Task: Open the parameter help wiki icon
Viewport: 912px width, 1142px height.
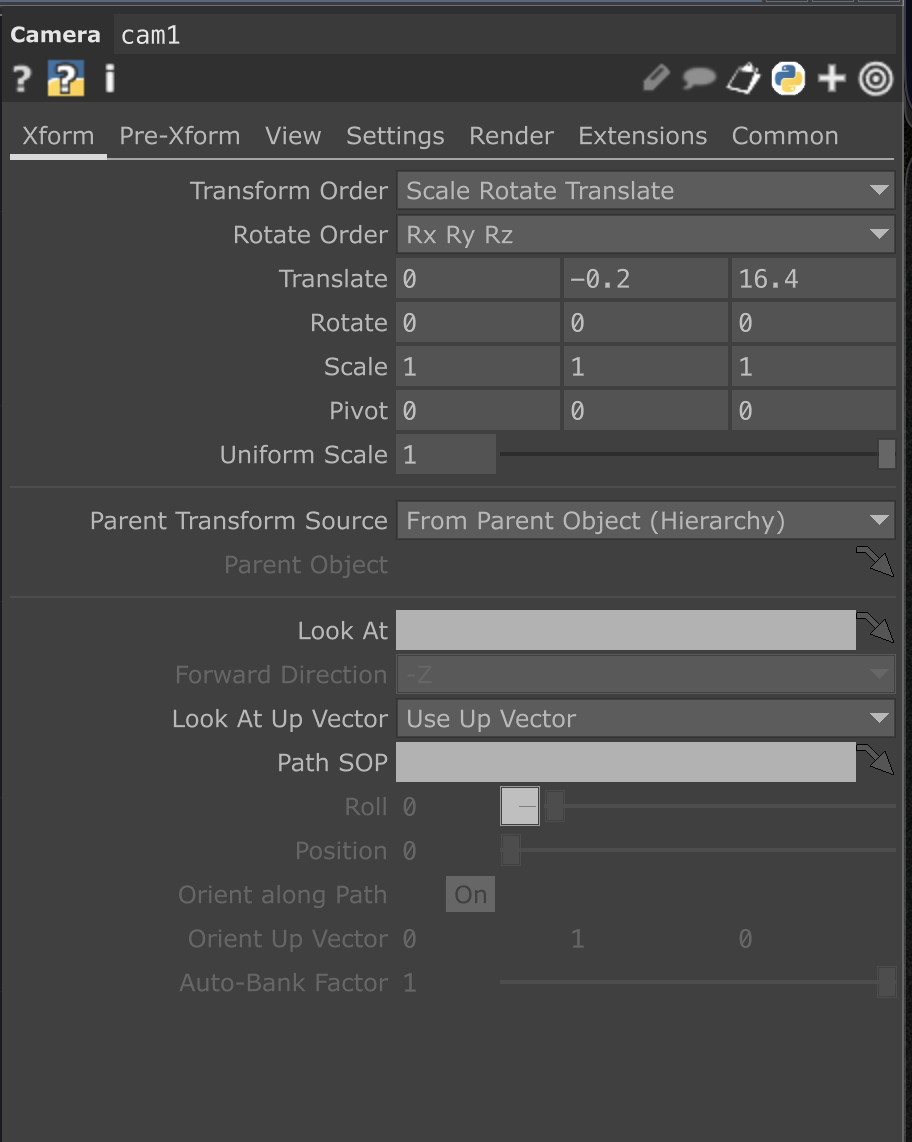Action: coord(65,79)
